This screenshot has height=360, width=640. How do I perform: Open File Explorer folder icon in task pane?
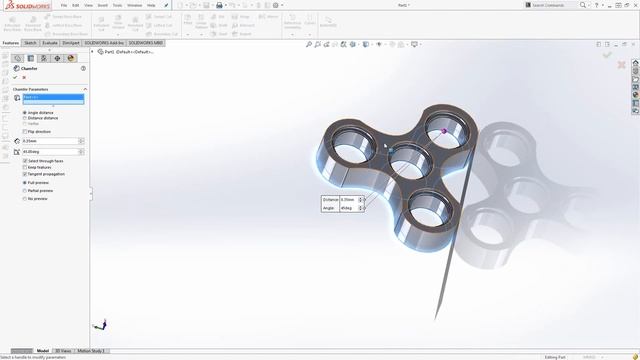click(x=636, y=79)
